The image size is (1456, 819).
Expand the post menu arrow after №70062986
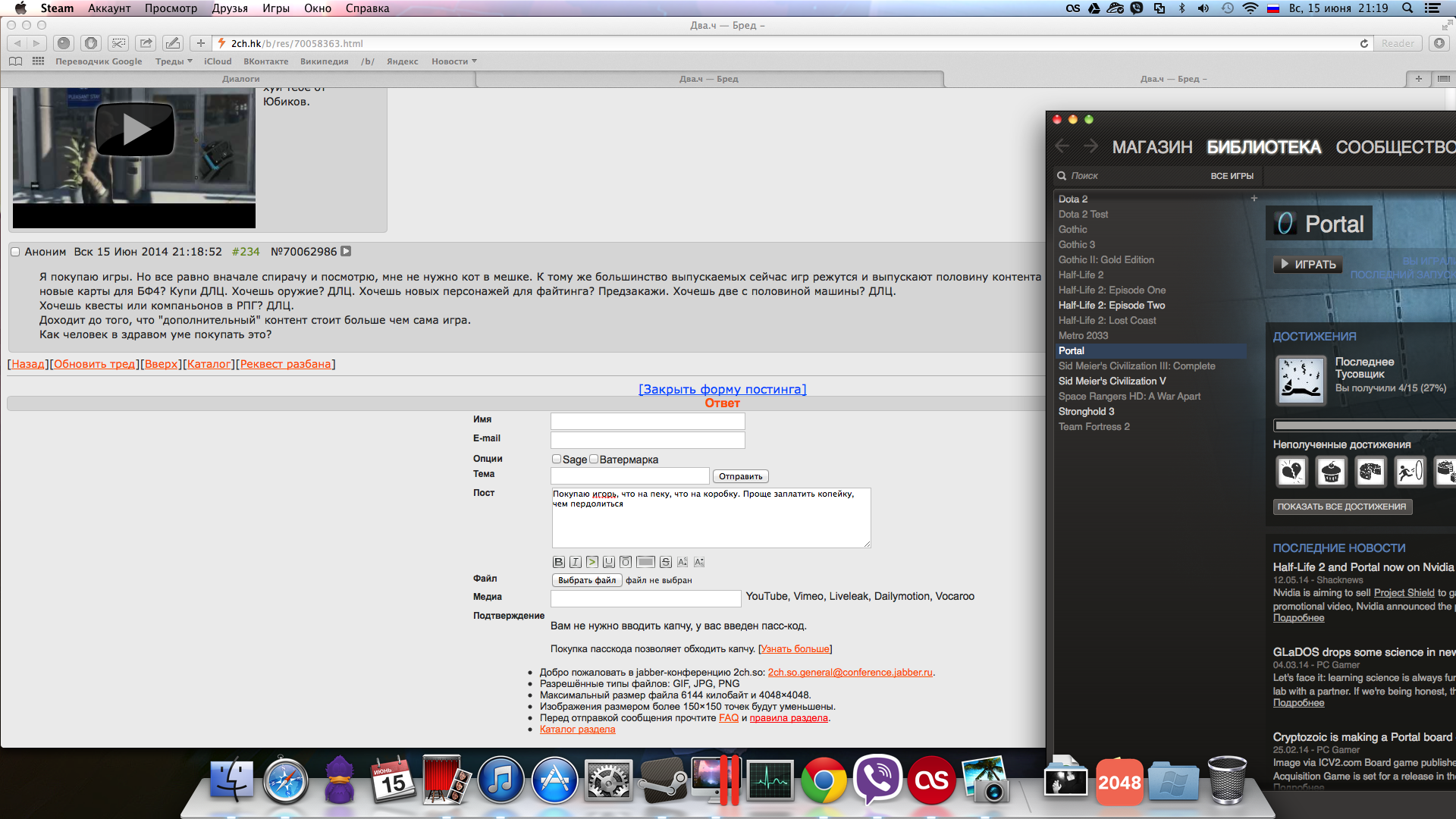346,251
